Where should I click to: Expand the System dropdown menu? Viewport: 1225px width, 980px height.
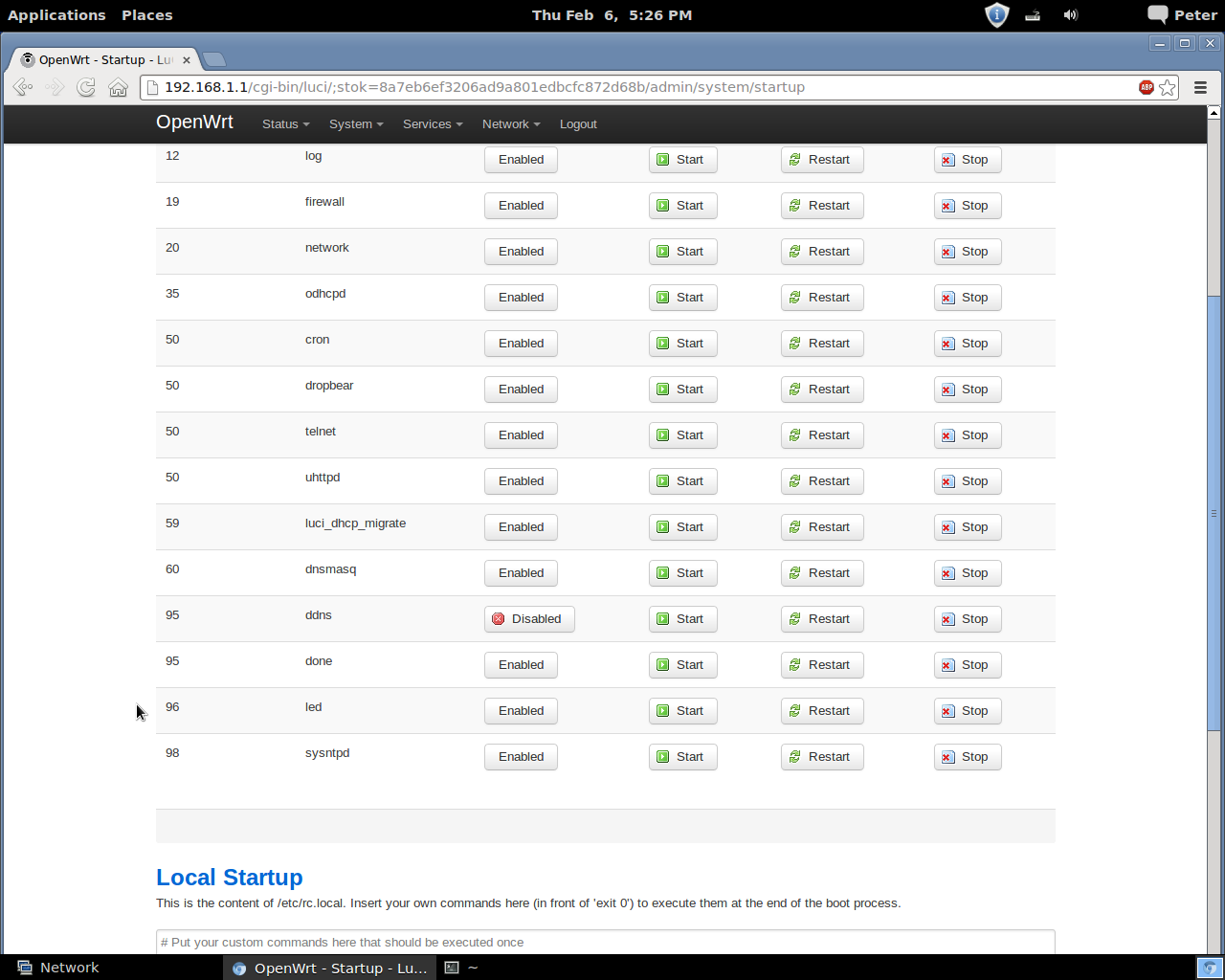tap(355, 124)
